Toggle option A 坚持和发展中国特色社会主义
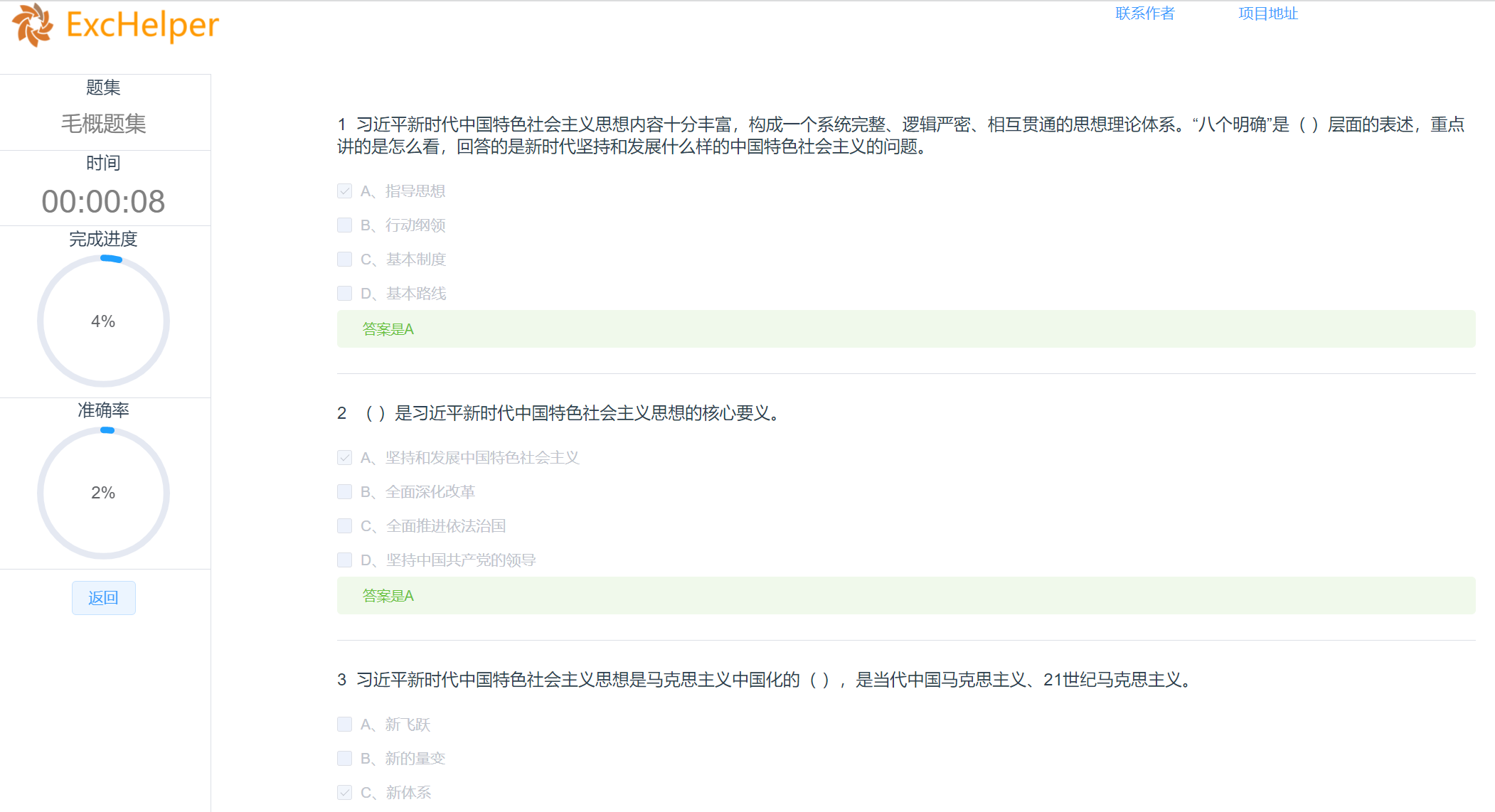The height and width of the screenshot is (812, 1495). 345,458
